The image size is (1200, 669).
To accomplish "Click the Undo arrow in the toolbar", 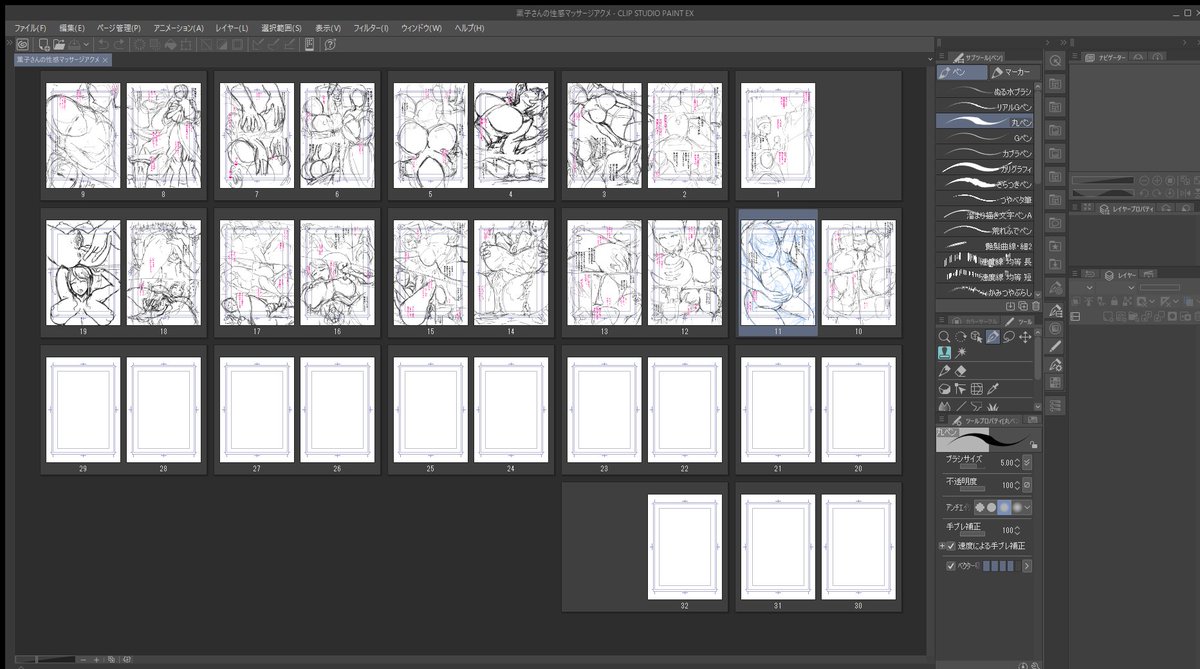I will point(104,45).
